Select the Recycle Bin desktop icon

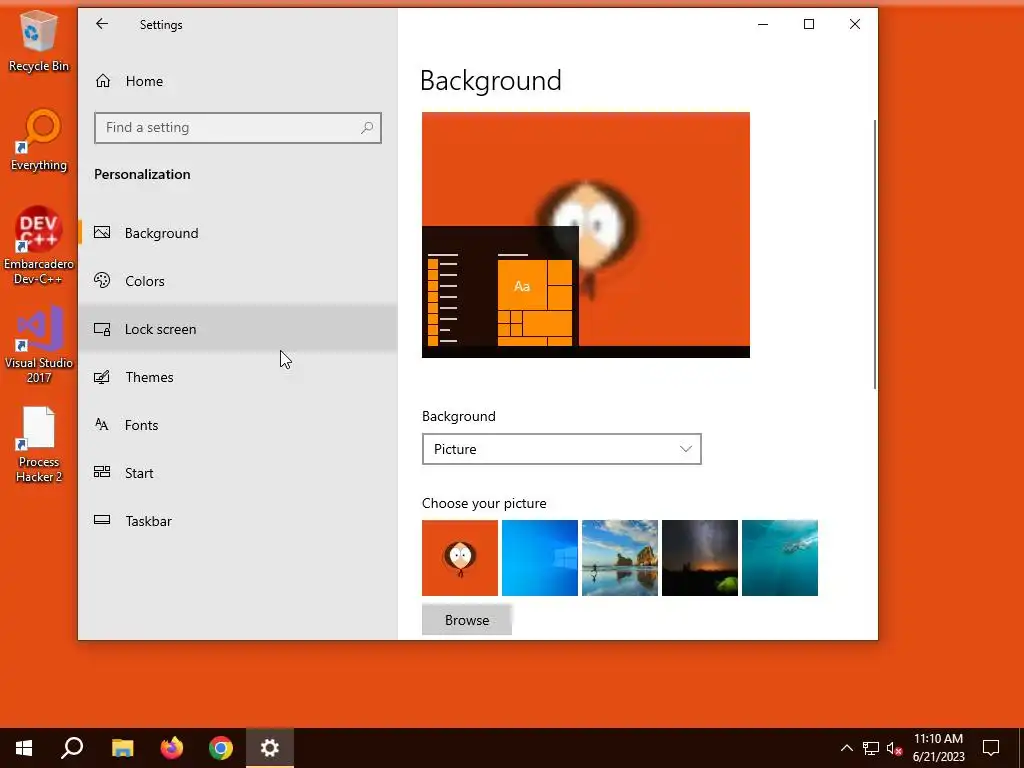(39, 42)
